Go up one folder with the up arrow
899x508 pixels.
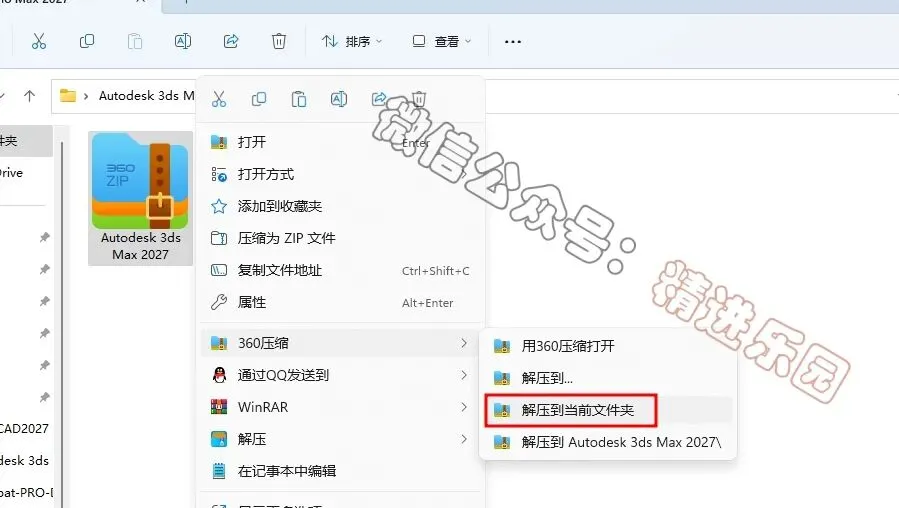click(30, 96)
